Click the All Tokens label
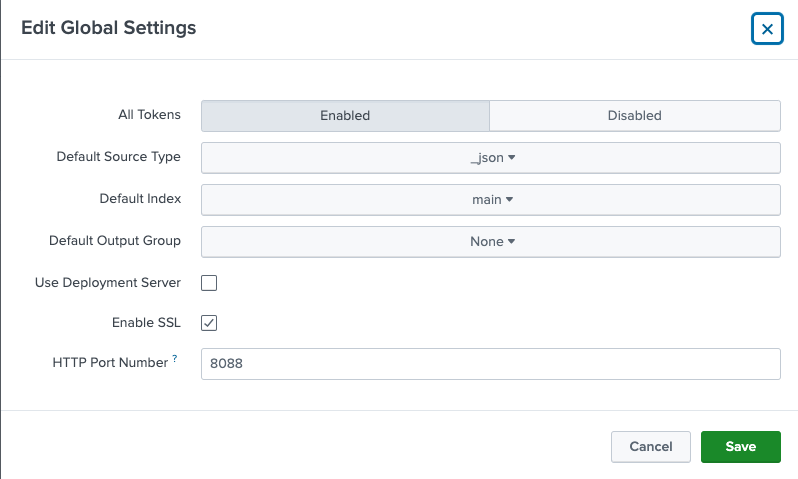The image size is (798, 479). pos(149,115)
